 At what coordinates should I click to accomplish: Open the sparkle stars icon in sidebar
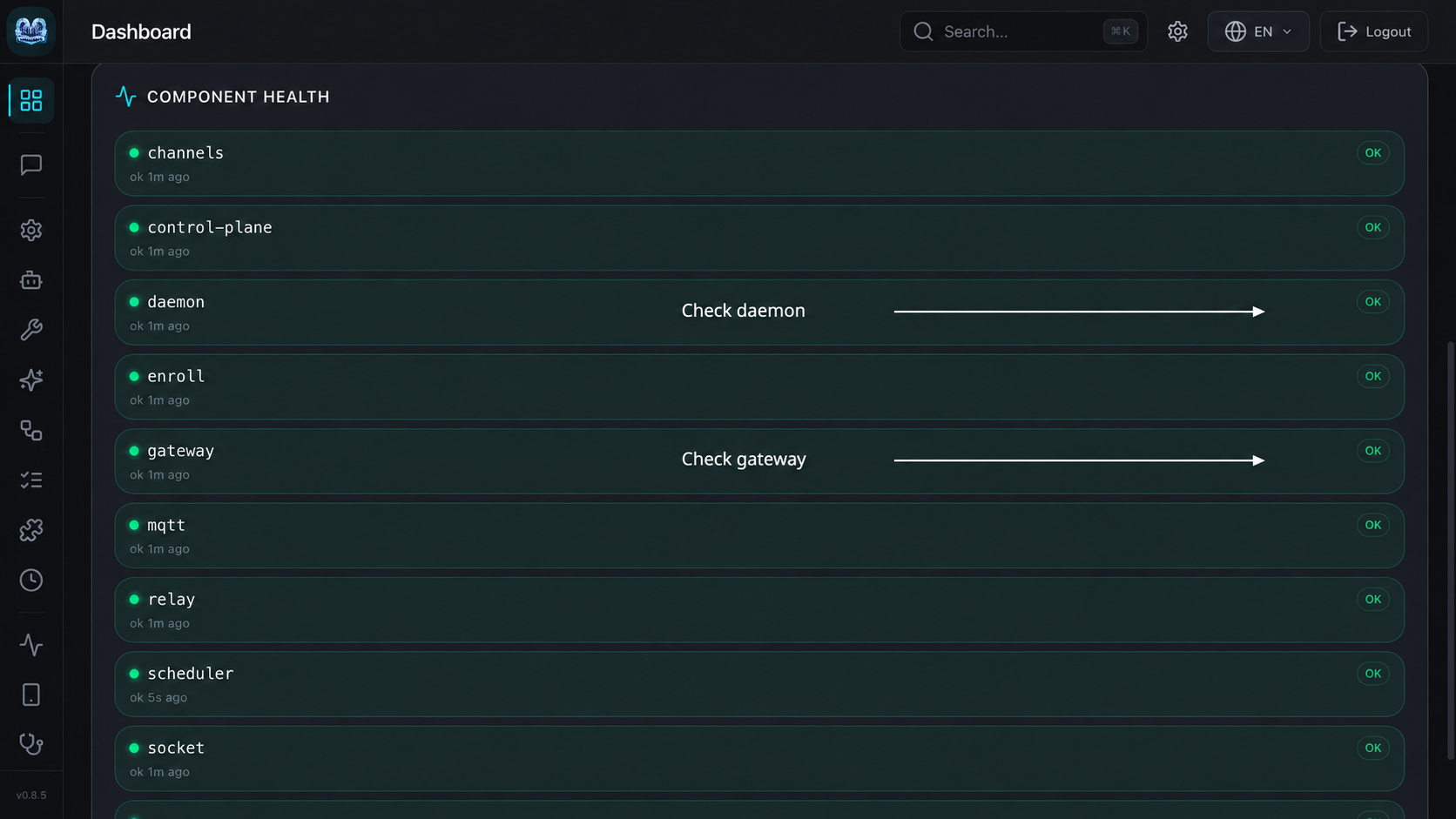tap(31, 380)
